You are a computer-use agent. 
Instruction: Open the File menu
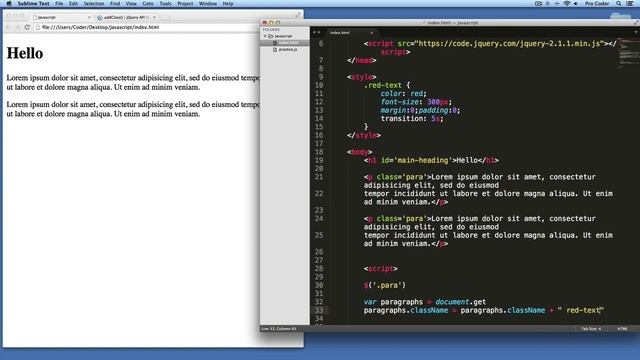[59, 3]
